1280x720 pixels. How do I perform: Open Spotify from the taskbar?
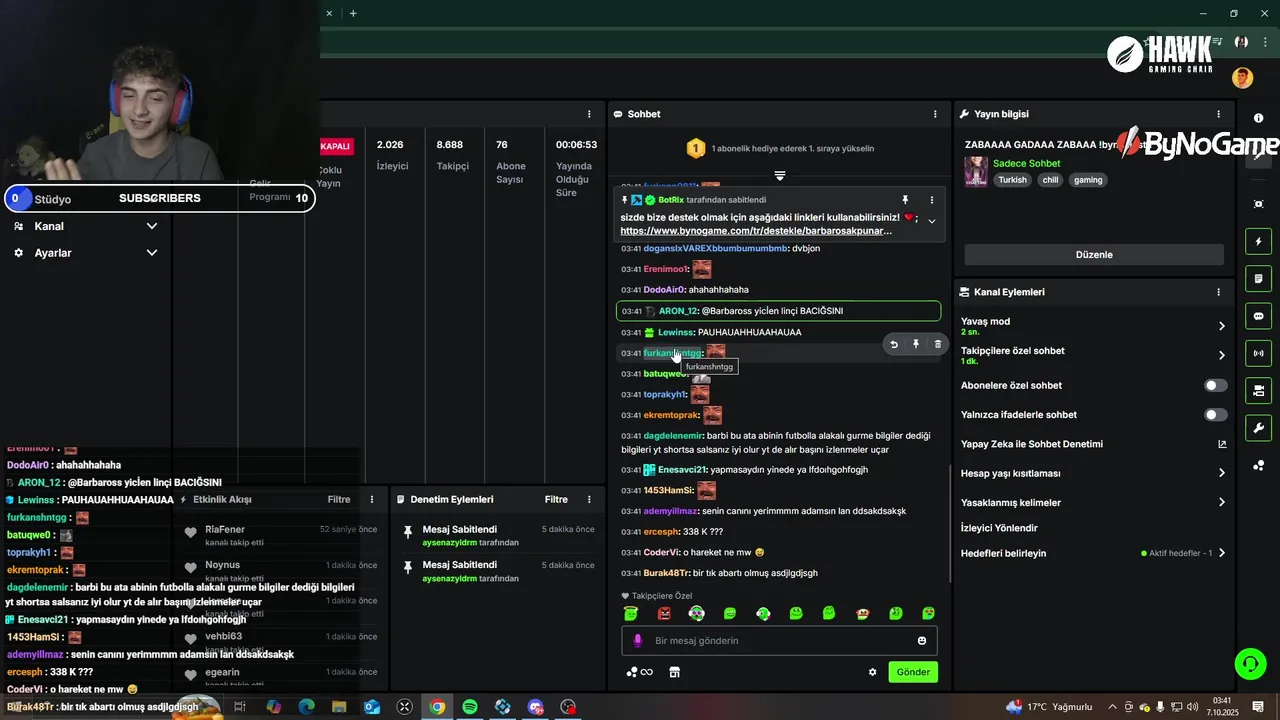coord(470,707)
